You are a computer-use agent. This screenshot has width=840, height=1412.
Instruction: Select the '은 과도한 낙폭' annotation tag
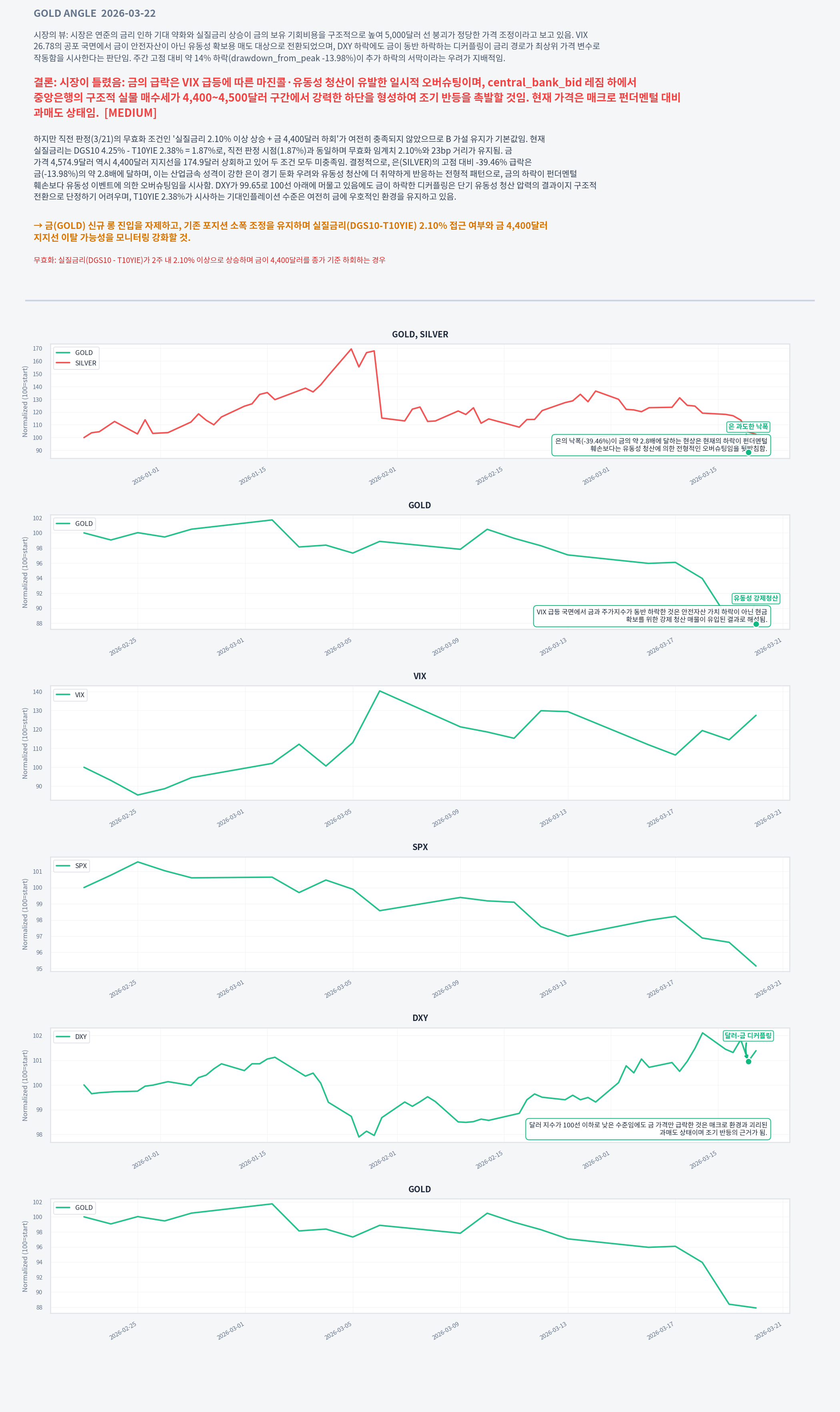tap(748, 427)
